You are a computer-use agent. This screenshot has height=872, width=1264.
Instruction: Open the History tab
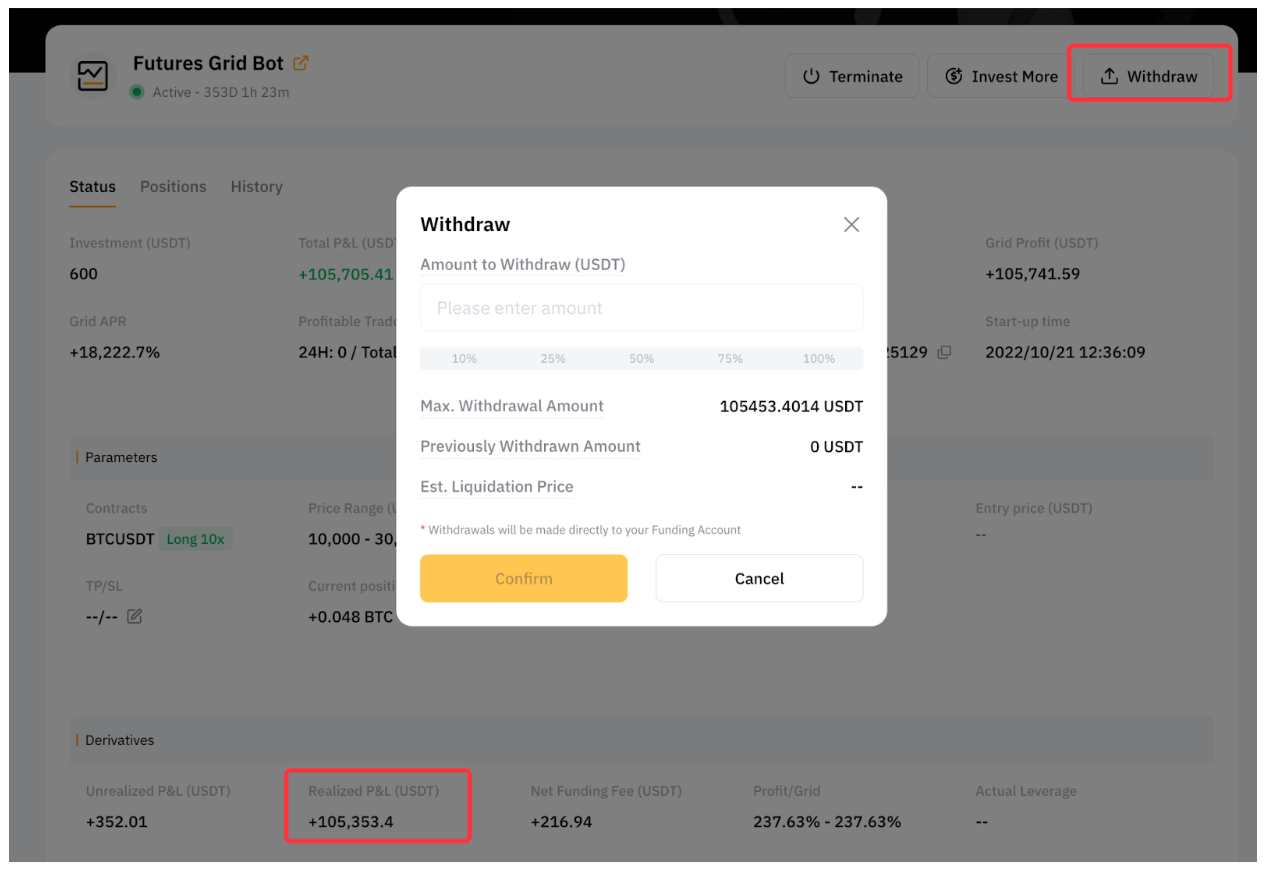pyautogui.click(x=256, y=187)
